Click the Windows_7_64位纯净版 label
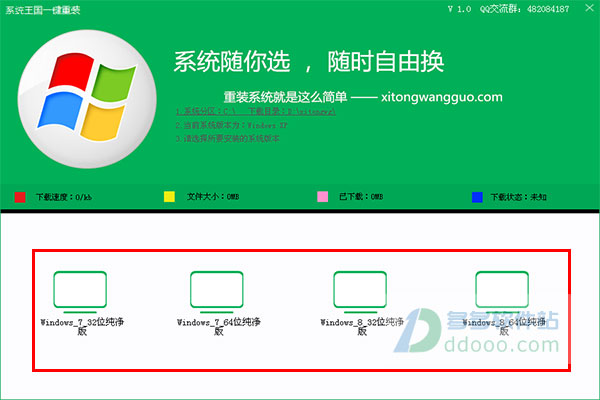Image resolution: width=600 pixels, height=400 pixels. coord(218,327)
